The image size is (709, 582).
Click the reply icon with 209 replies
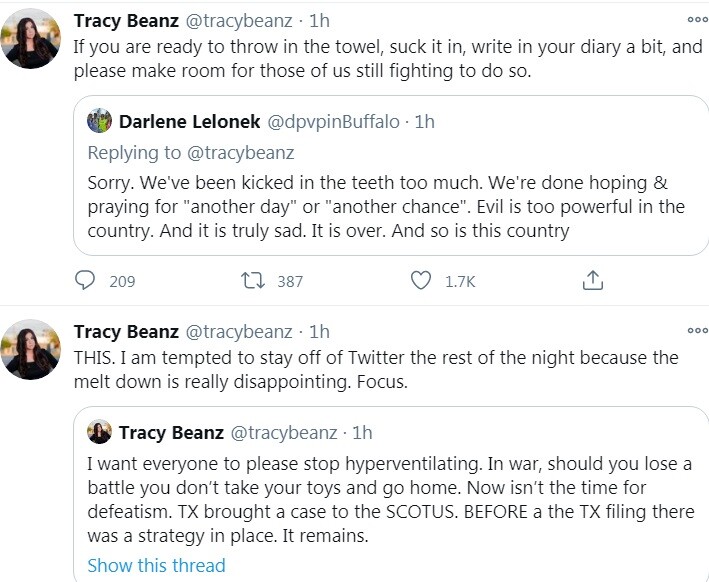pyautogui.click(x=86, y=280)
